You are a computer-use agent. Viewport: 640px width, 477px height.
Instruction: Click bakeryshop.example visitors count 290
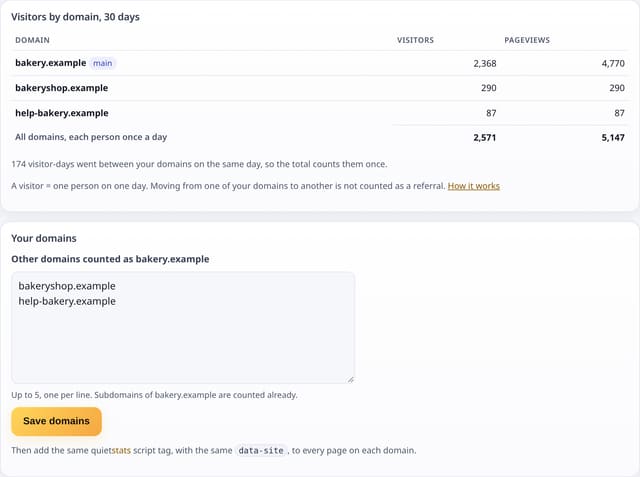coord(489,88)
